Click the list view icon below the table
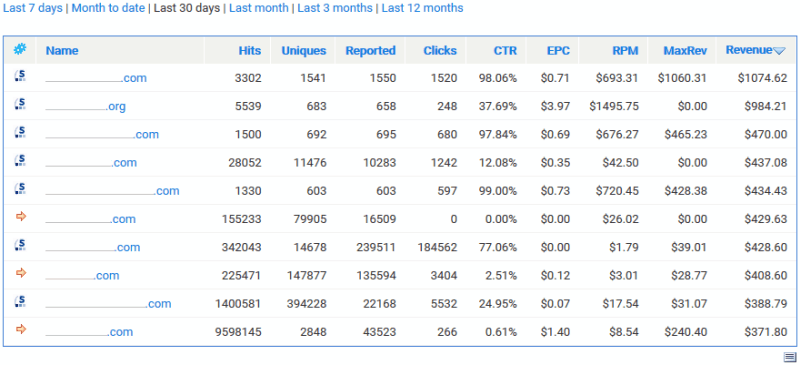800x365 pixels. click(x=790, y=357)
